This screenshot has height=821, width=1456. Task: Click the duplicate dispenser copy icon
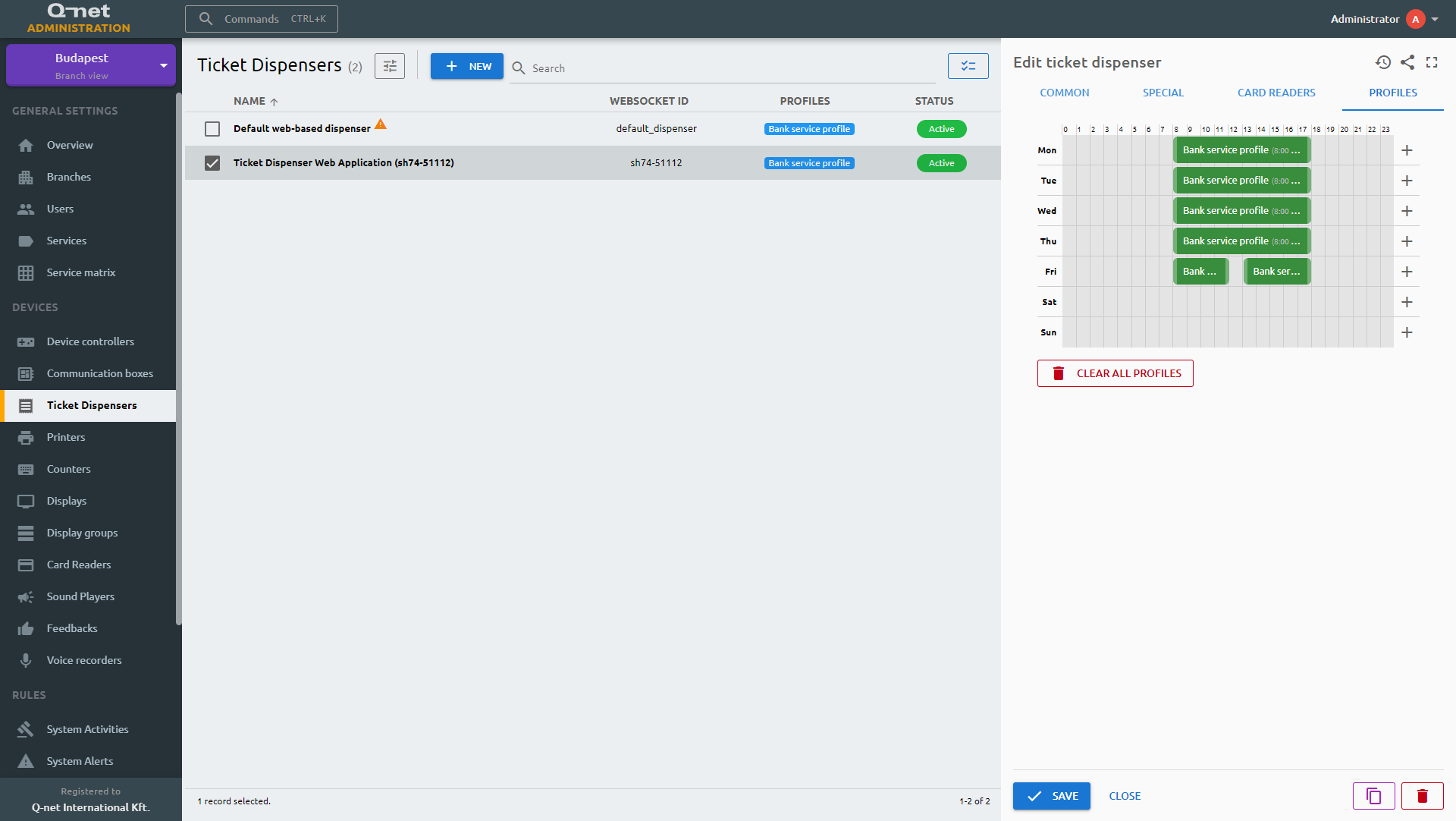[x=1373, y=796]
